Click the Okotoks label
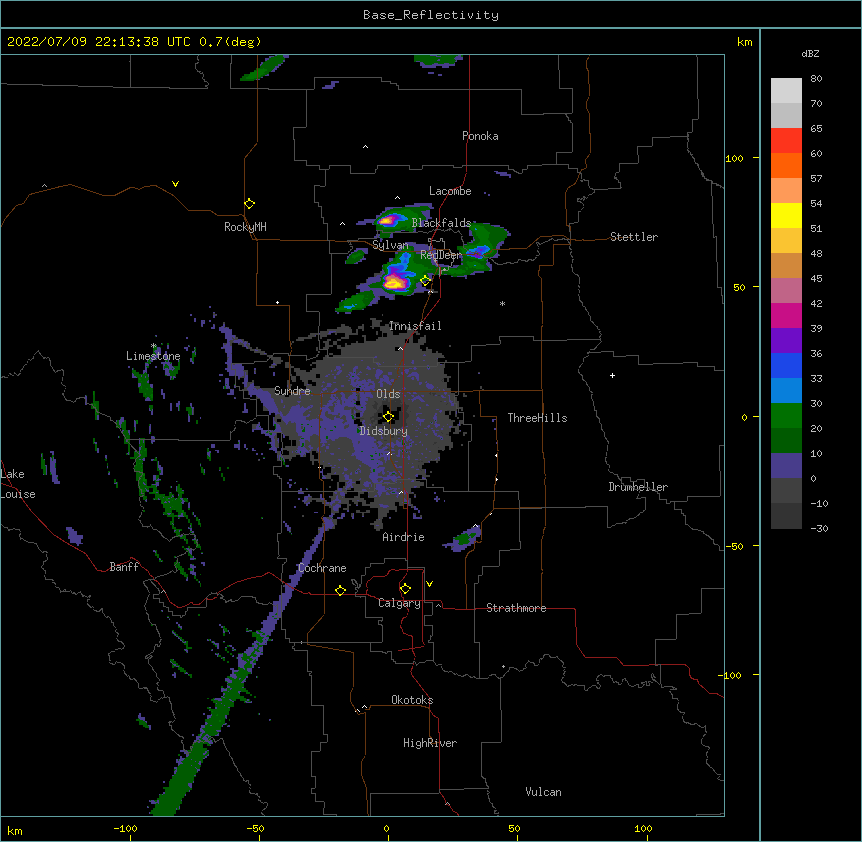Screen dimensions: 862x842 412,700
